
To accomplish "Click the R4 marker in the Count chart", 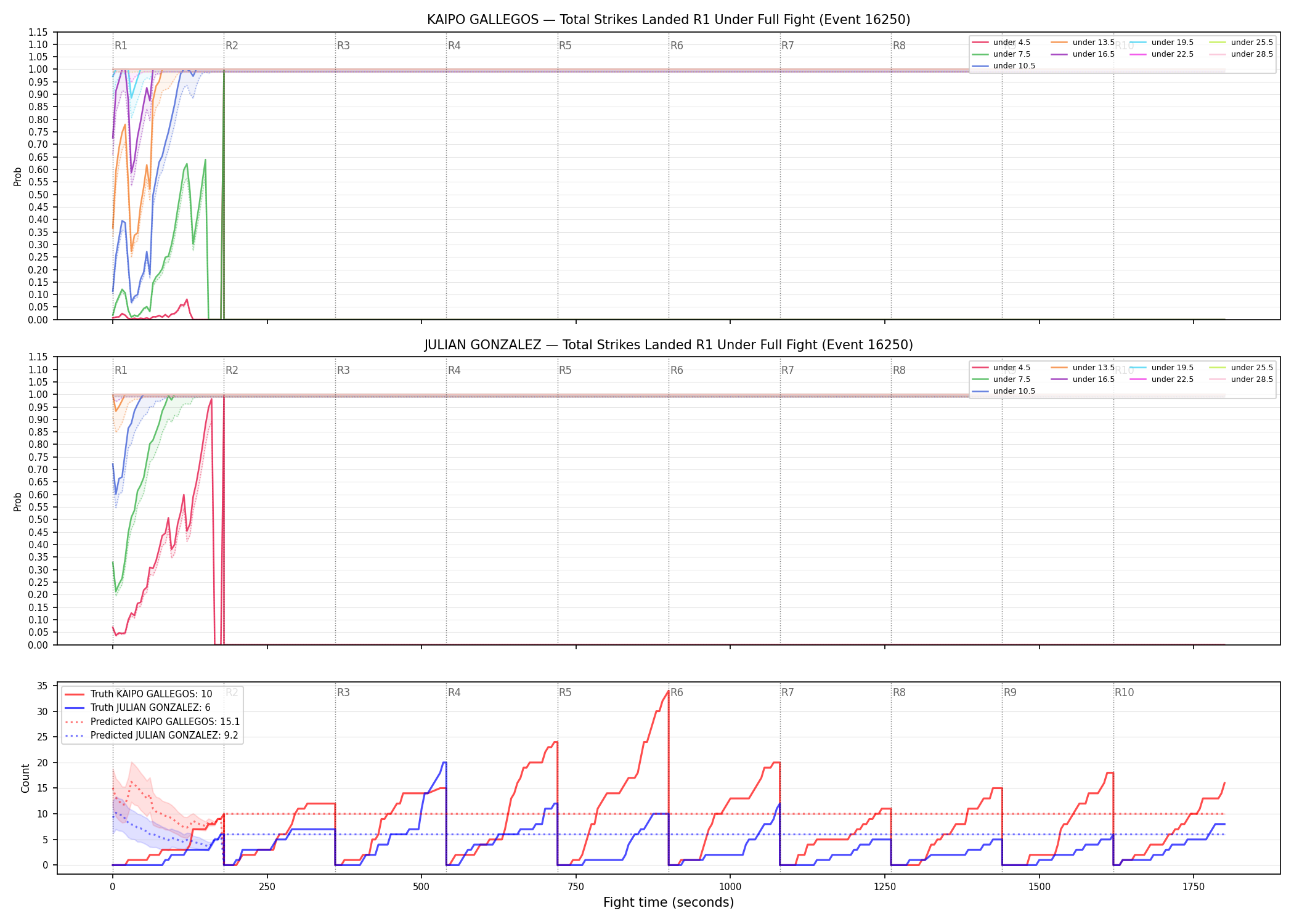I will click(454, 692).
